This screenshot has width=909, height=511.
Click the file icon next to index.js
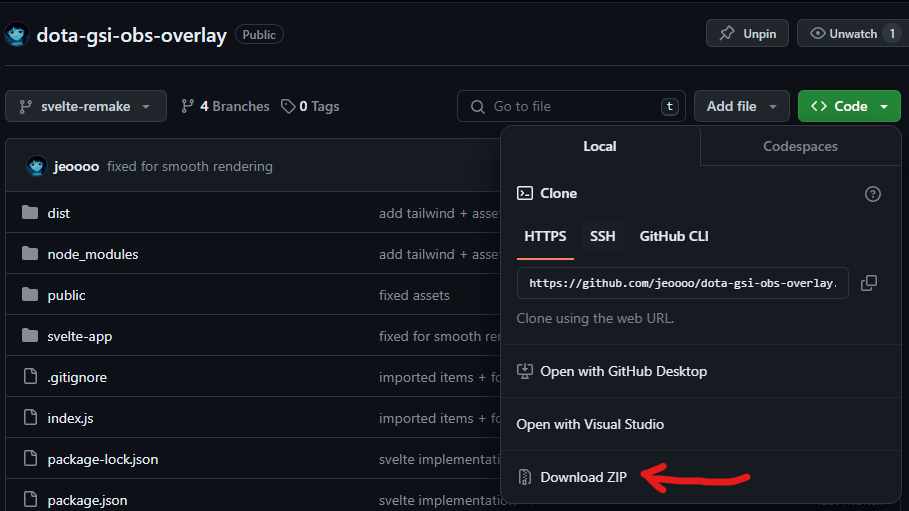point(30,418)
